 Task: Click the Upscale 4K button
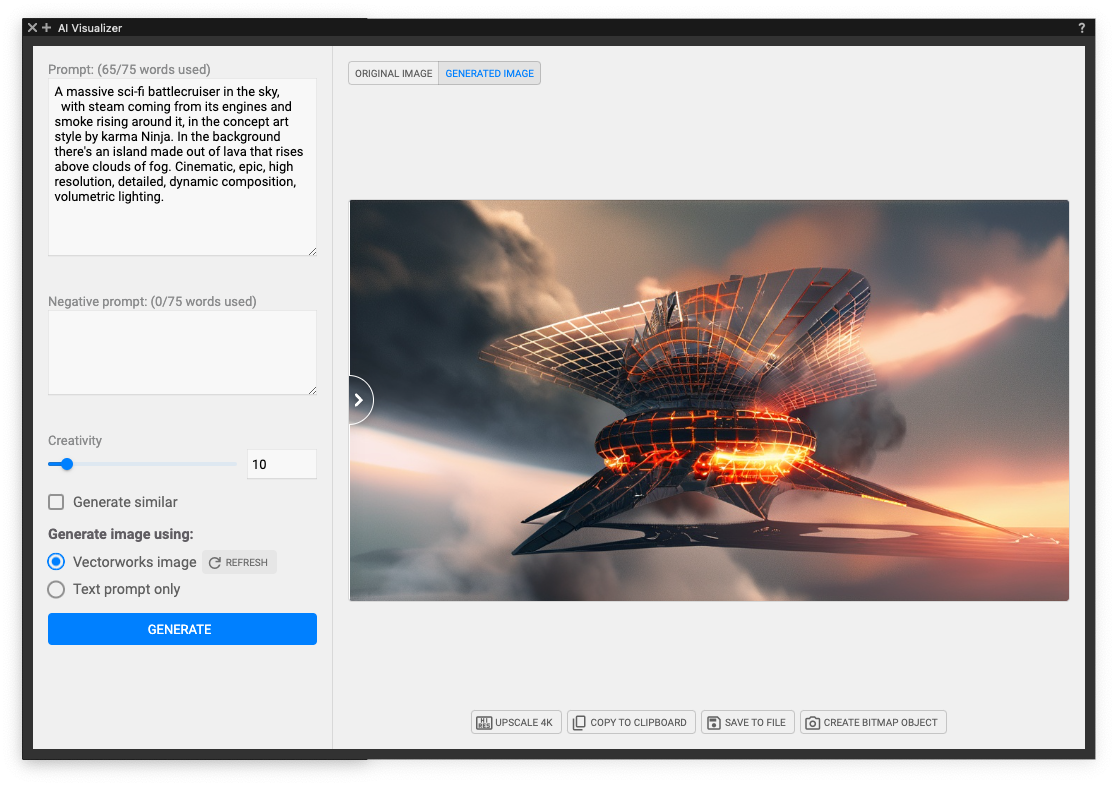pos(516,721)
